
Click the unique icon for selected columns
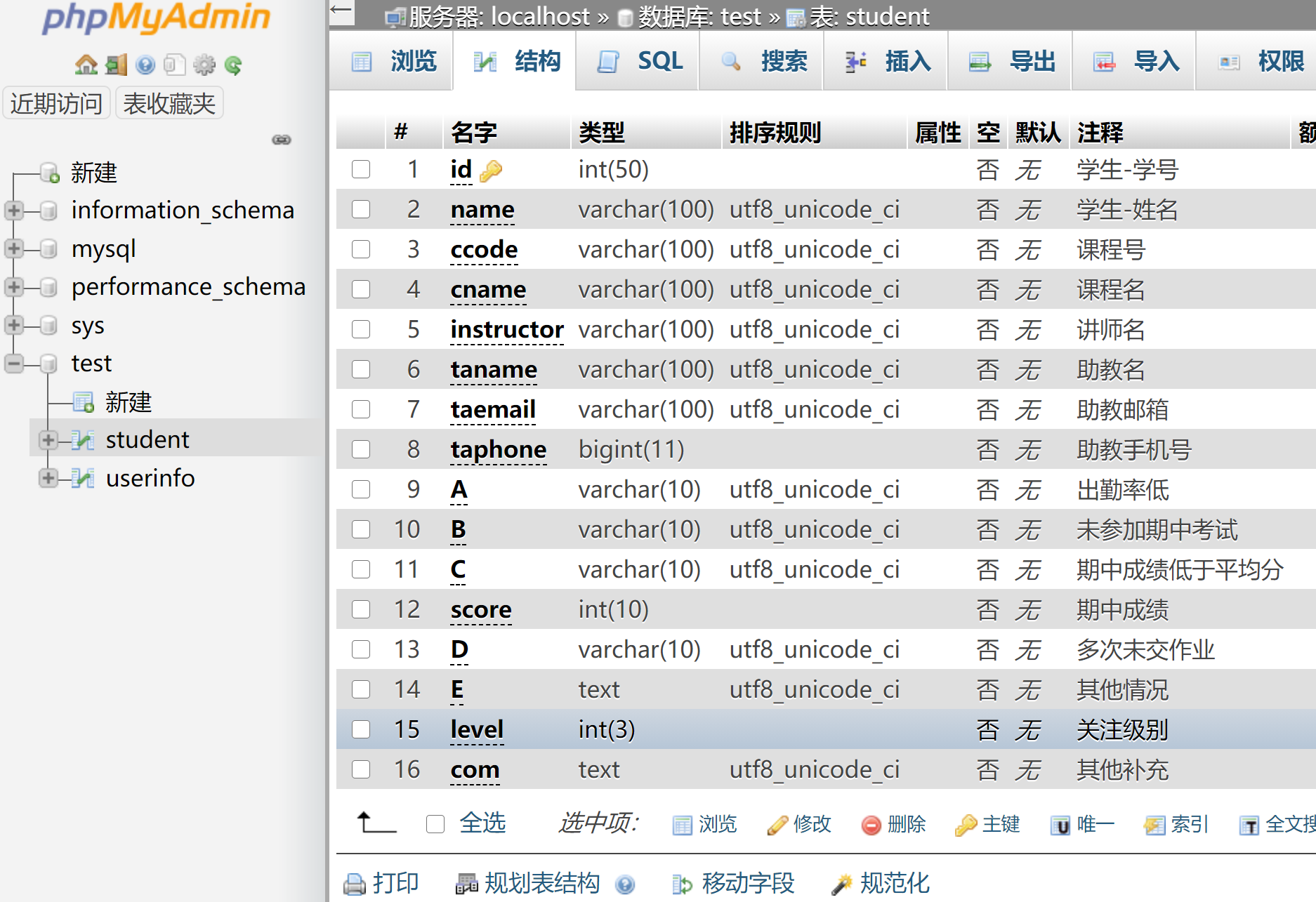pos(1060,825)
